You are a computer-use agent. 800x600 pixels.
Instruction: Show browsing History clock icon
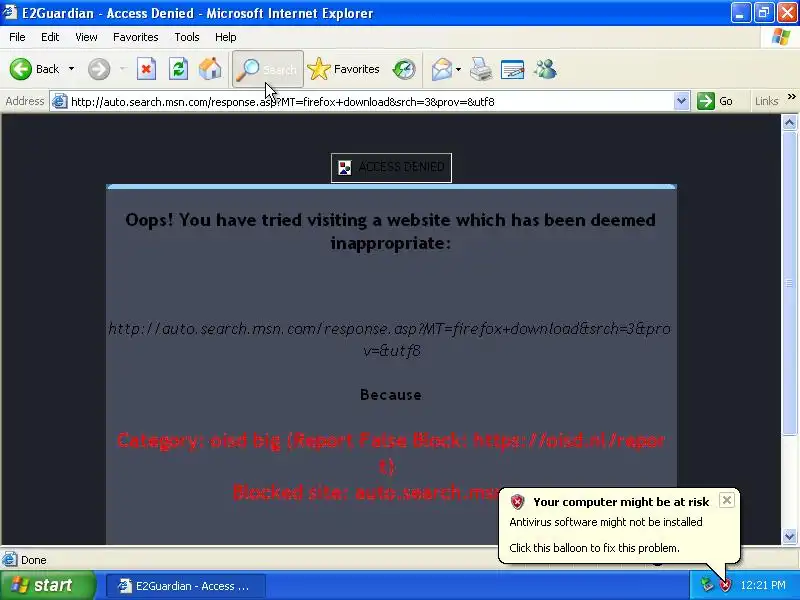point(404,69)
